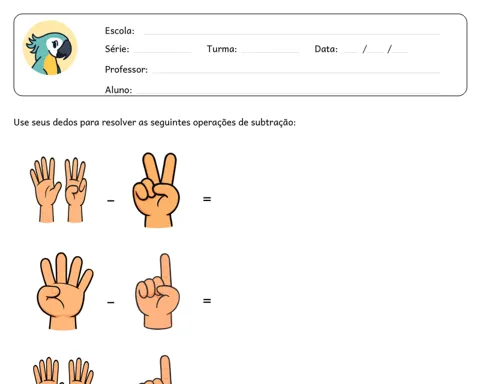The width and height of the screenshot is (480, 384).
Task: Click the instruction text about subtração
Action: (154, 123)
